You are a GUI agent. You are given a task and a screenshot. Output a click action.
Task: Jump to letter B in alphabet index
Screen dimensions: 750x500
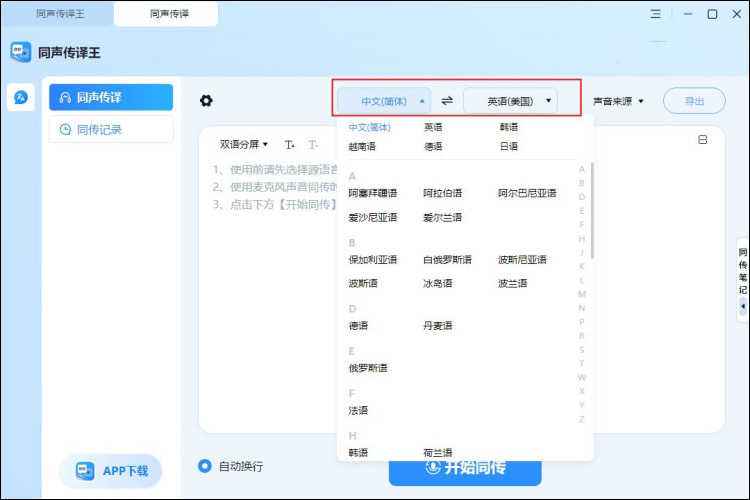(582, 183)
